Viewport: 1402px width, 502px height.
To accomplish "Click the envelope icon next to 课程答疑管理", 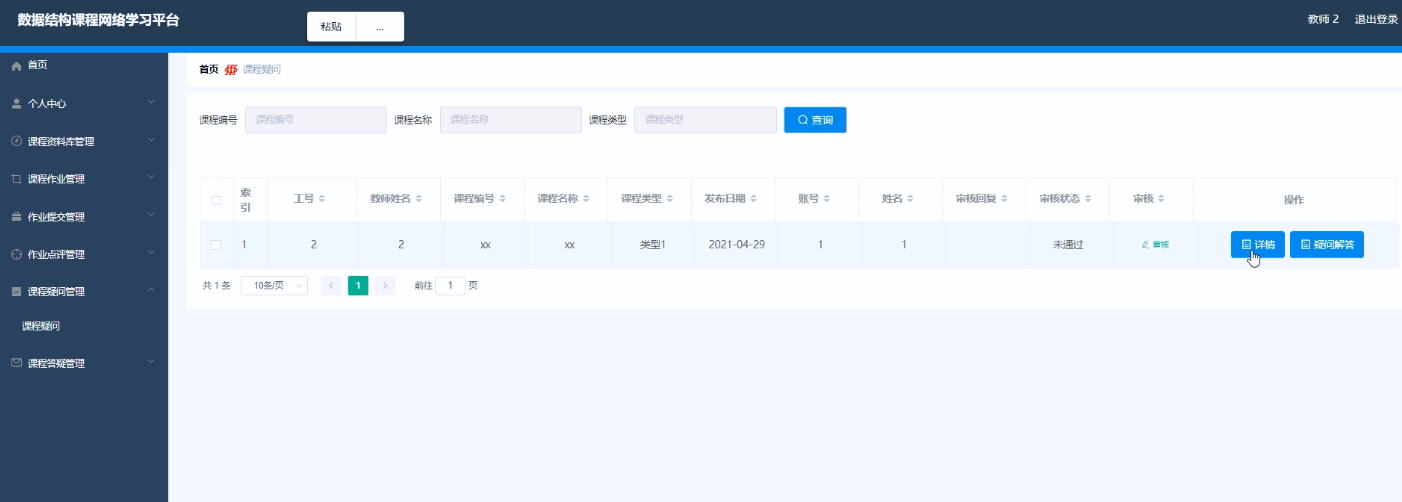I will click(x=16, y=363).
